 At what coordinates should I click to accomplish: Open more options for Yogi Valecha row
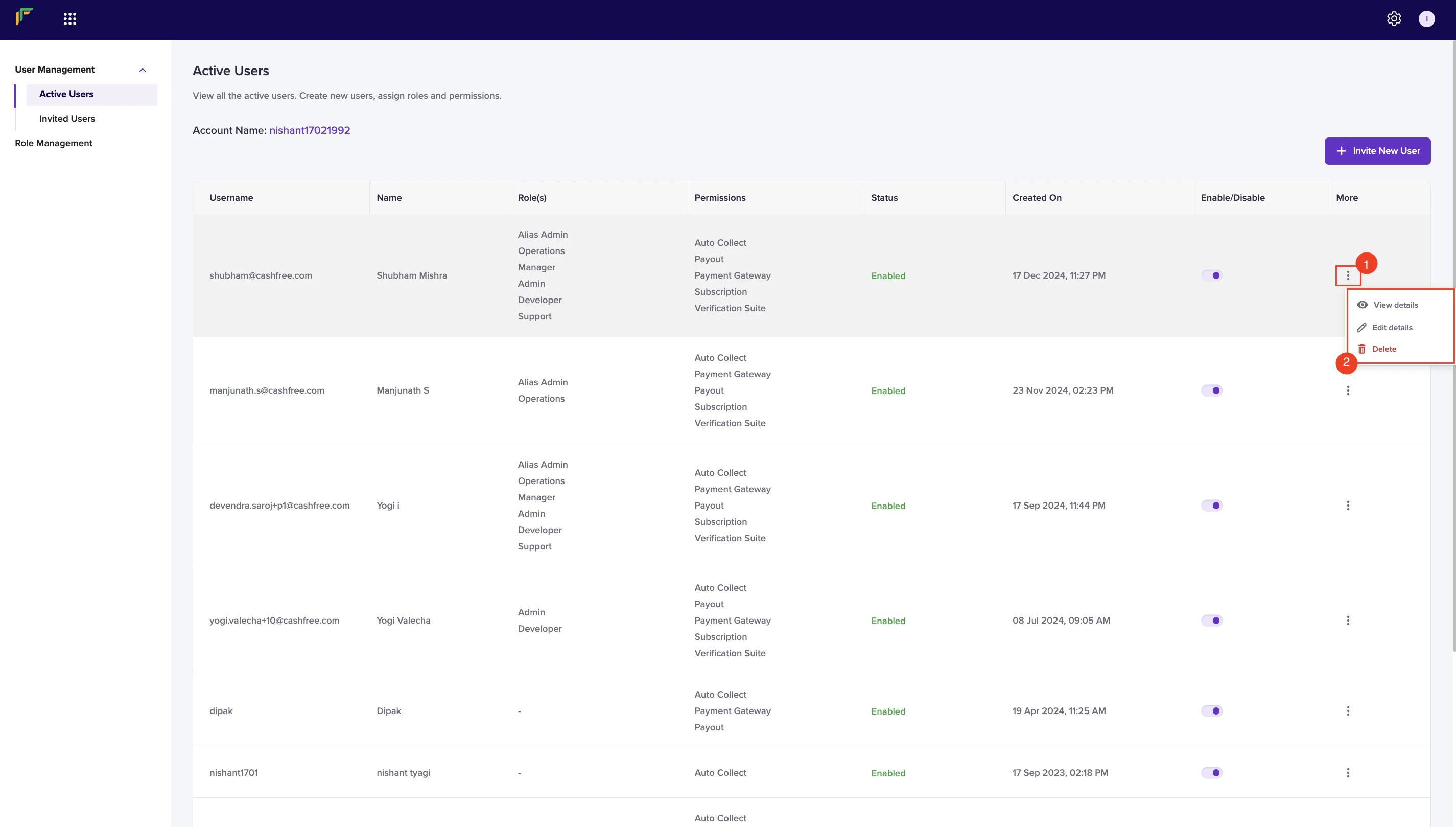[x=1348, y=621]
